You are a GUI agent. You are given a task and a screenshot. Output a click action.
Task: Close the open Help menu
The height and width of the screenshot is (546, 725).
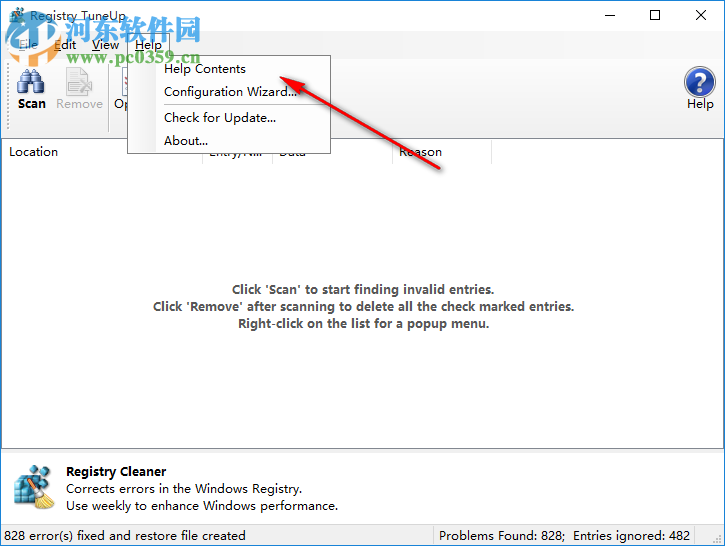coord(148,45)
